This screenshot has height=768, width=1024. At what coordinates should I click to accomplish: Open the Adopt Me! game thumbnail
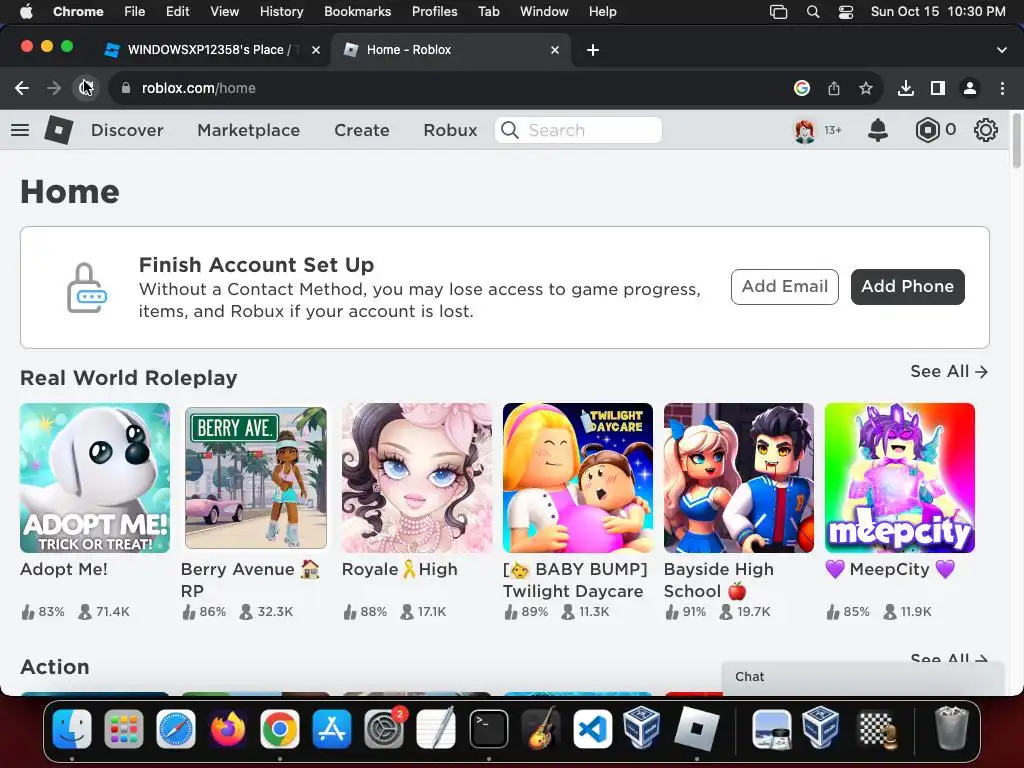[x=95, y=478]
